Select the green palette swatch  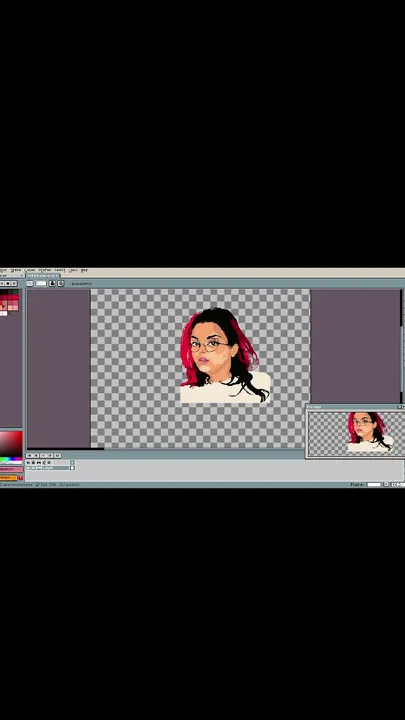(16, 292)
